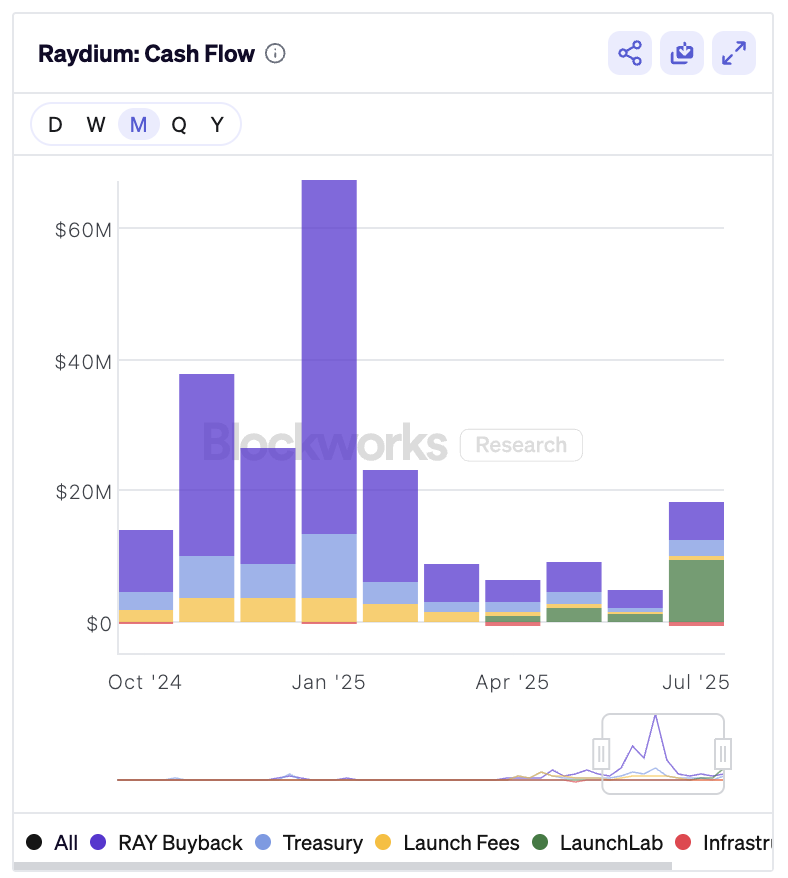This screenshot has height=878, width=788.
Task: Switch to Daily (D) interval
Action: point(55,124)
